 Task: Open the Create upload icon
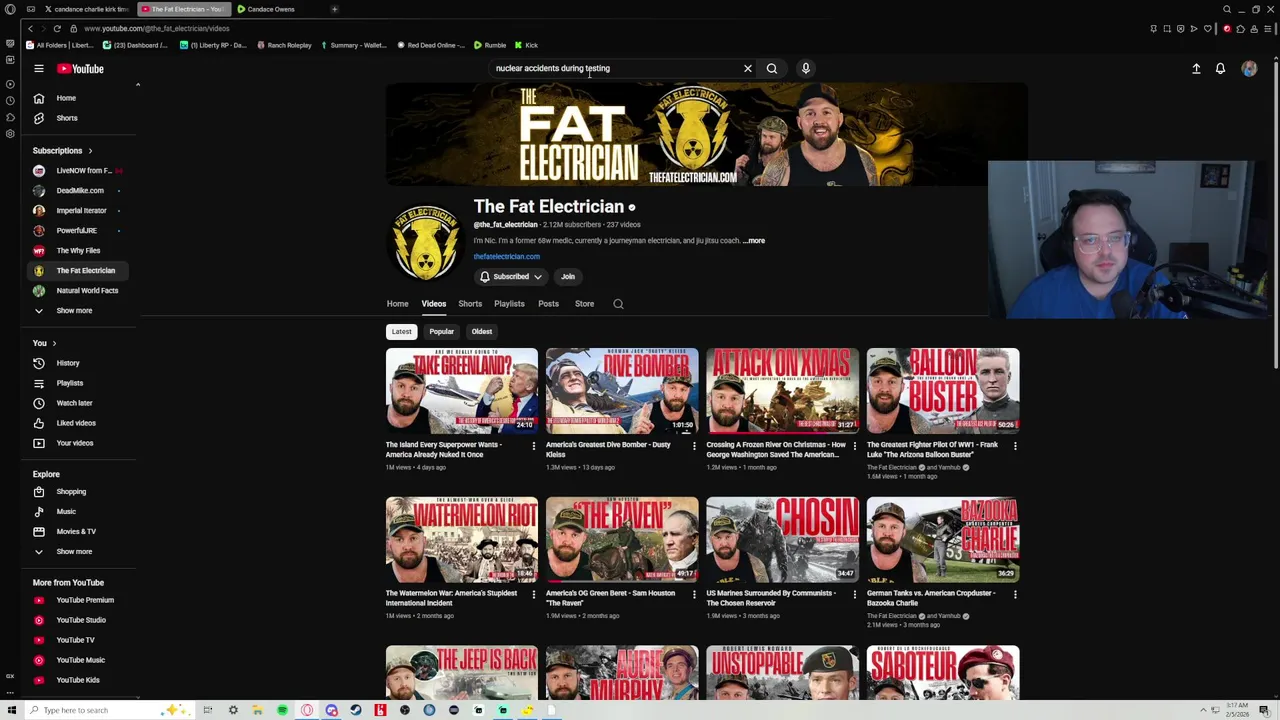click(x=1196, y=69)
